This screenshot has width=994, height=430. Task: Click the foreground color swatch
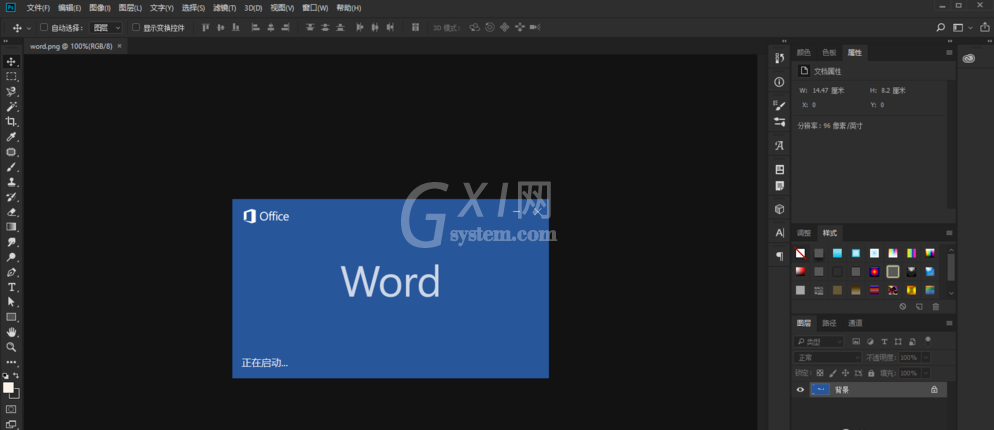click(x=8, y=388)
